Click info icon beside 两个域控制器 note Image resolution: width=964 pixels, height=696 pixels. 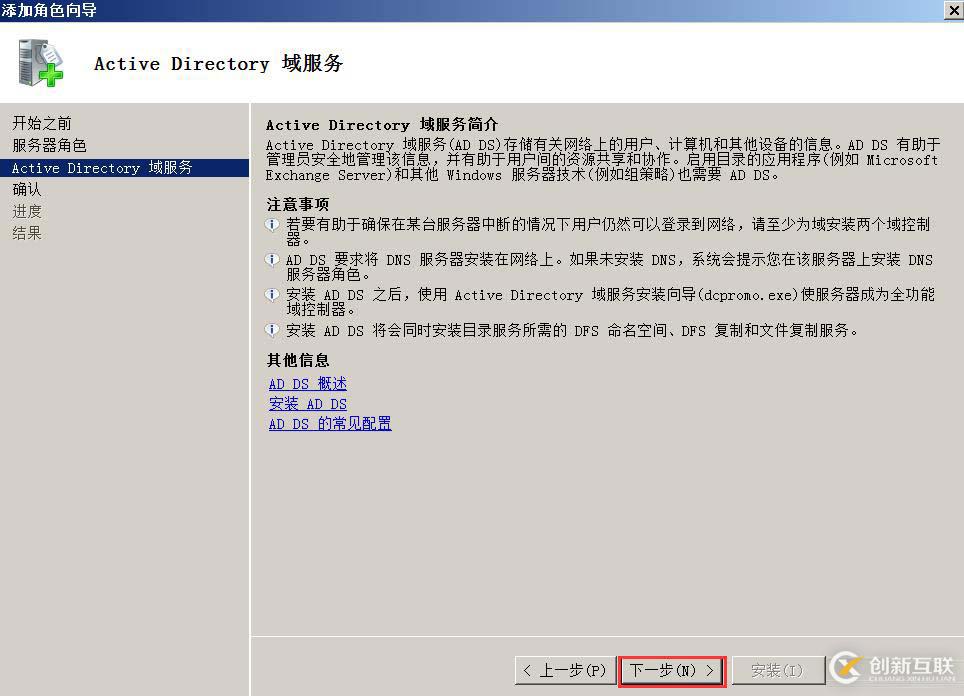272,224
